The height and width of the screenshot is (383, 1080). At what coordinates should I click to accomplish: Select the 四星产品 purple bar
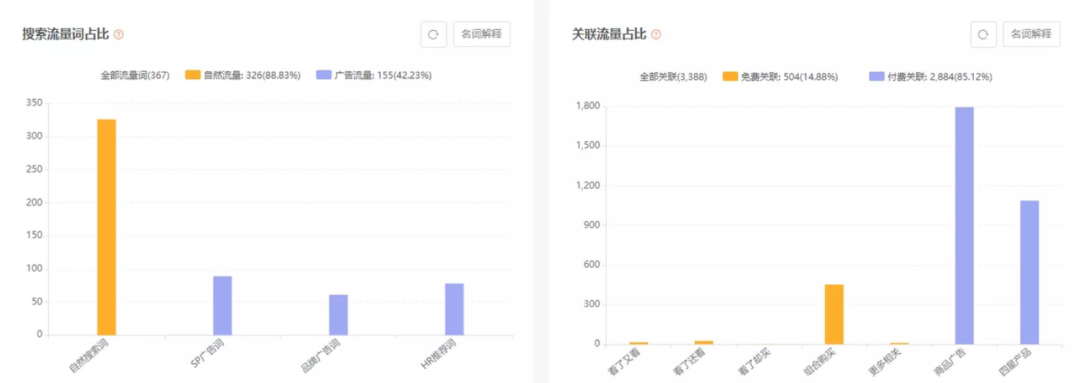coord(1029,272)
